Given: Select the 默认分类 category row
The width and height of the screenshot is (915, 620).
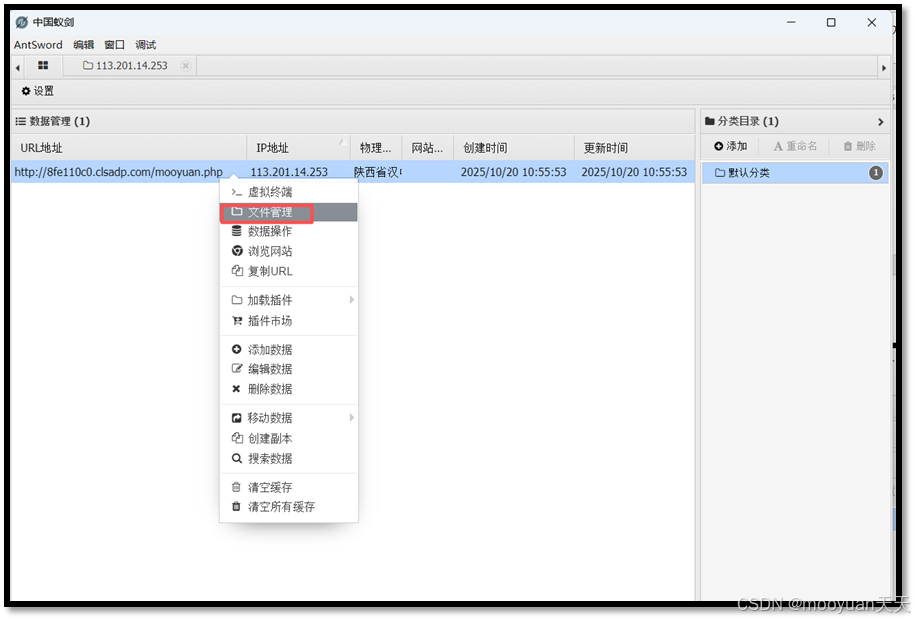Looking at the screenshot, I should coord(795,173).
